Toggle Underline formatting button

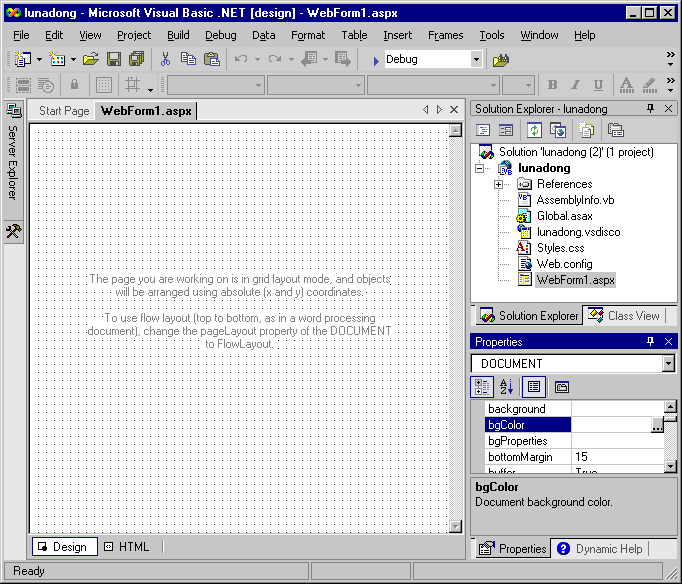[598, 85]
